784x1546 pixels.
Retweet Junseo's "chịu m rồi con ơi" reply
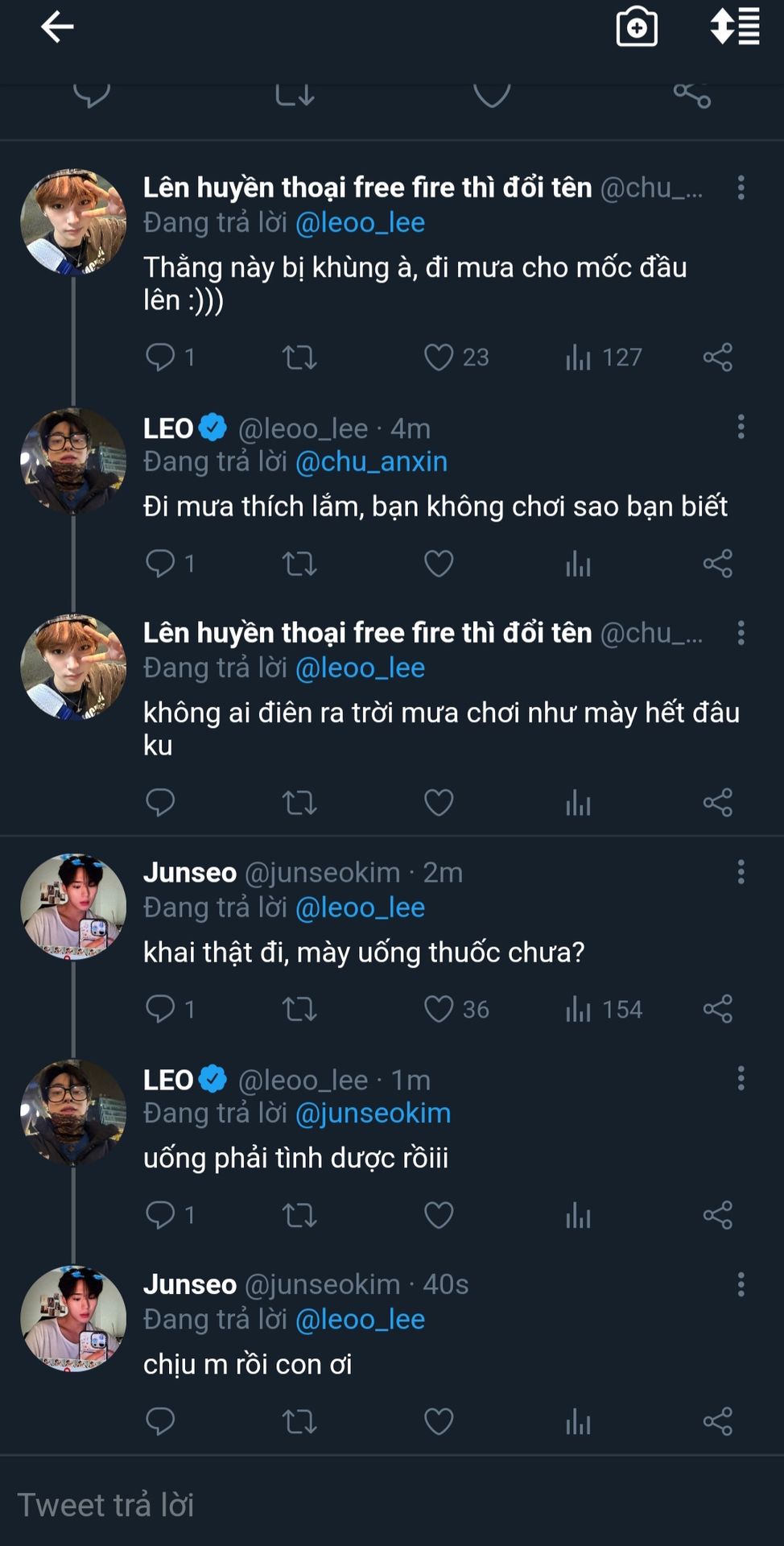[299, 1422]
